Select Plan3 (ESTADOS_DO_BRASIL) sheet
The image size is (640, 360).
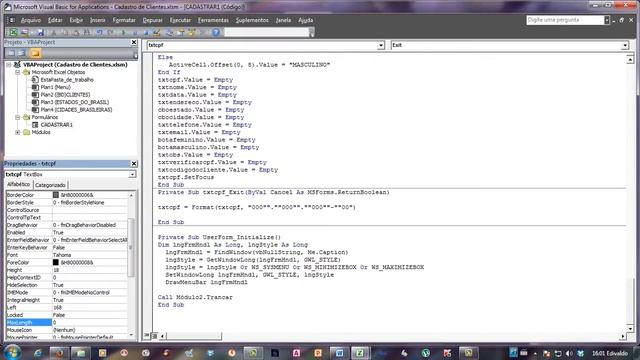point(75,102)
